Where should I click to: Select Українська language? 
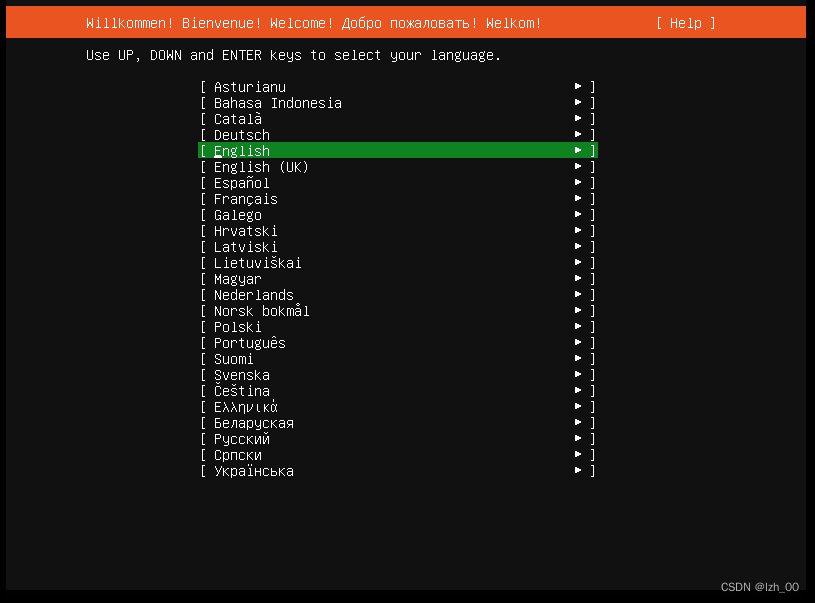tap(398, 471)
